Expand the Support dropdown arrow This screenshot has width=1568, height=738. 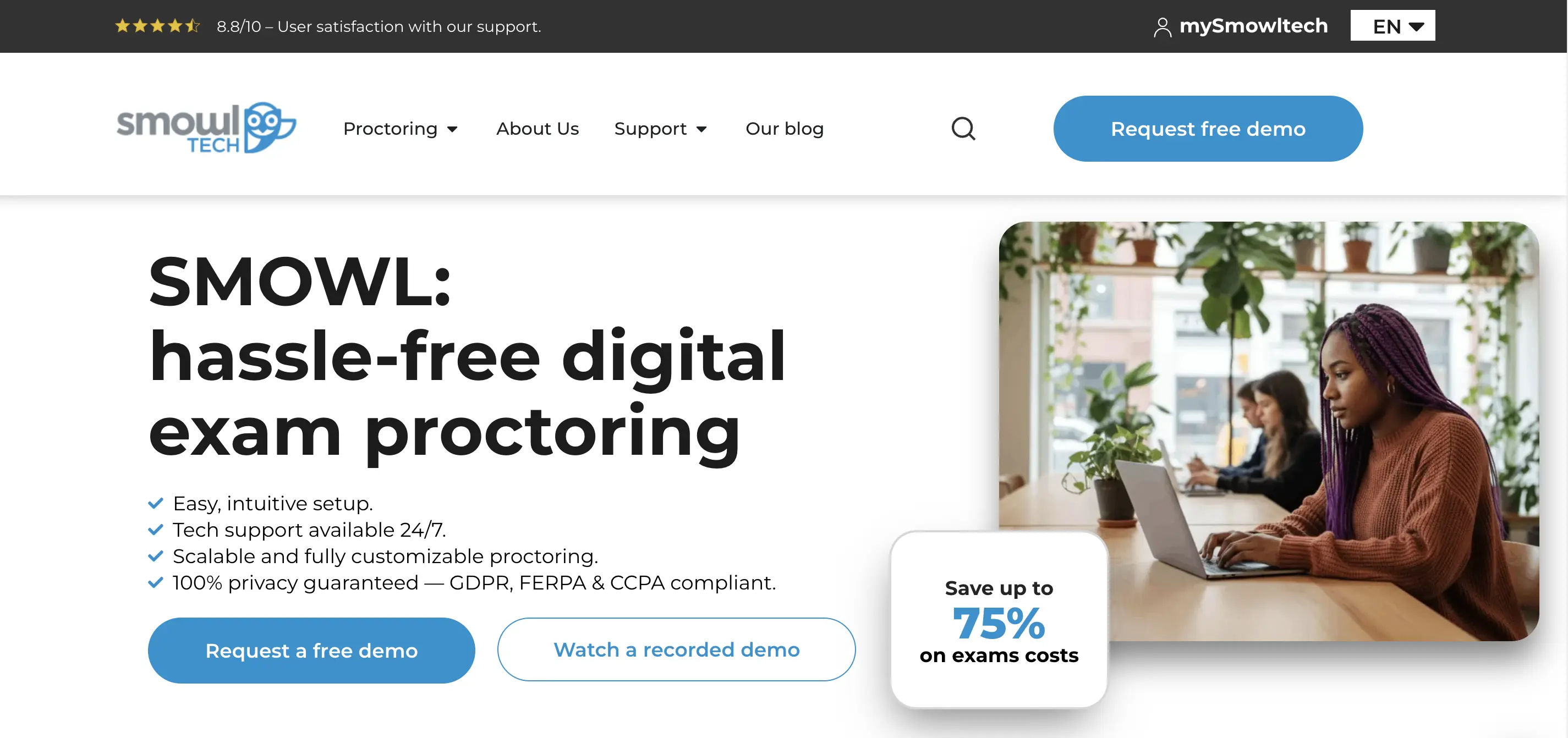[x=701, y=129]
